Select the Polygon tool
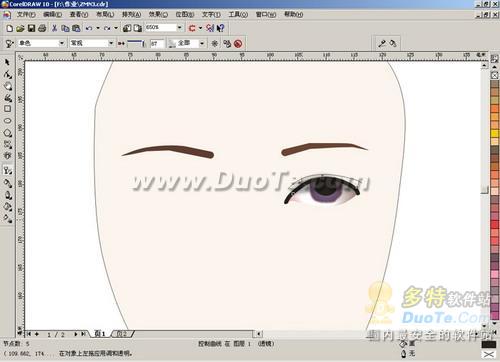 [x=7, y=133]
